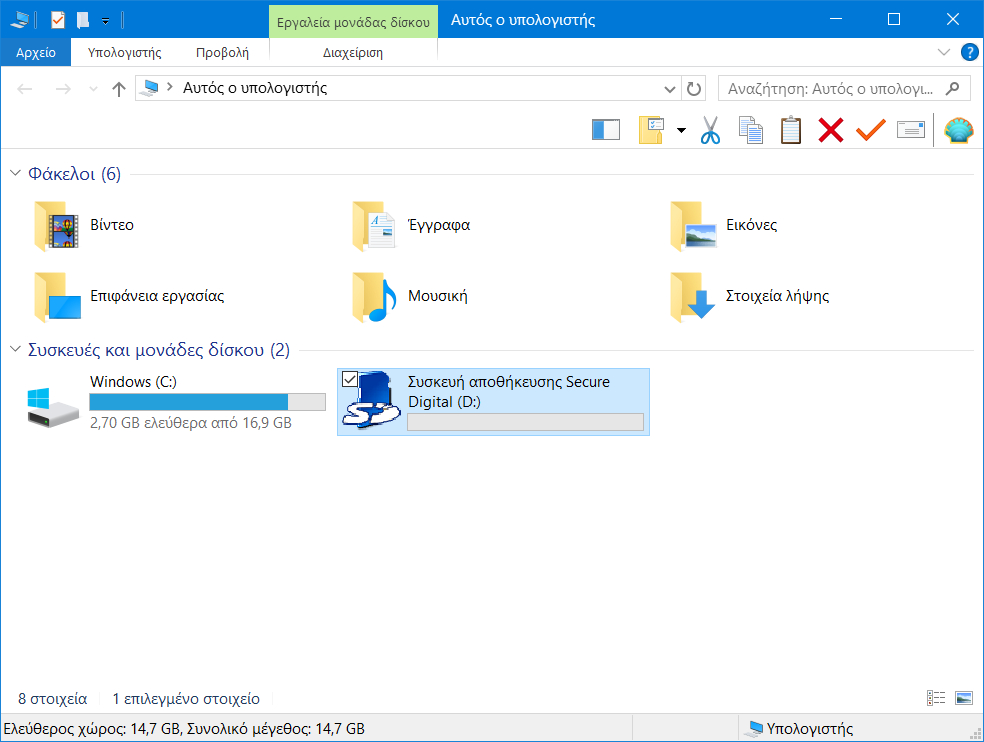Toggle the navigation pane toolbar icon
Viewport: 984px width, 742px height.
[606, 130]
